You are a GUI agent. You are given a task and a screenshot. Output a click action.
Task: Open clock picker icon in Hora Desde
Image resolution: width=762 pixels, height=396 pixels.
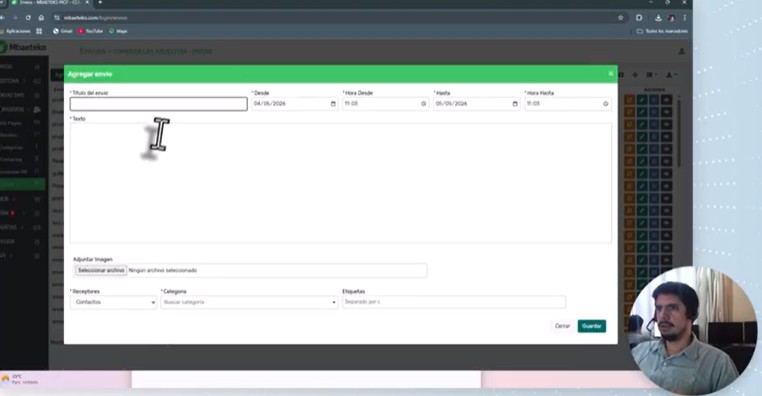pyautogui.click(x=423, y=103)
